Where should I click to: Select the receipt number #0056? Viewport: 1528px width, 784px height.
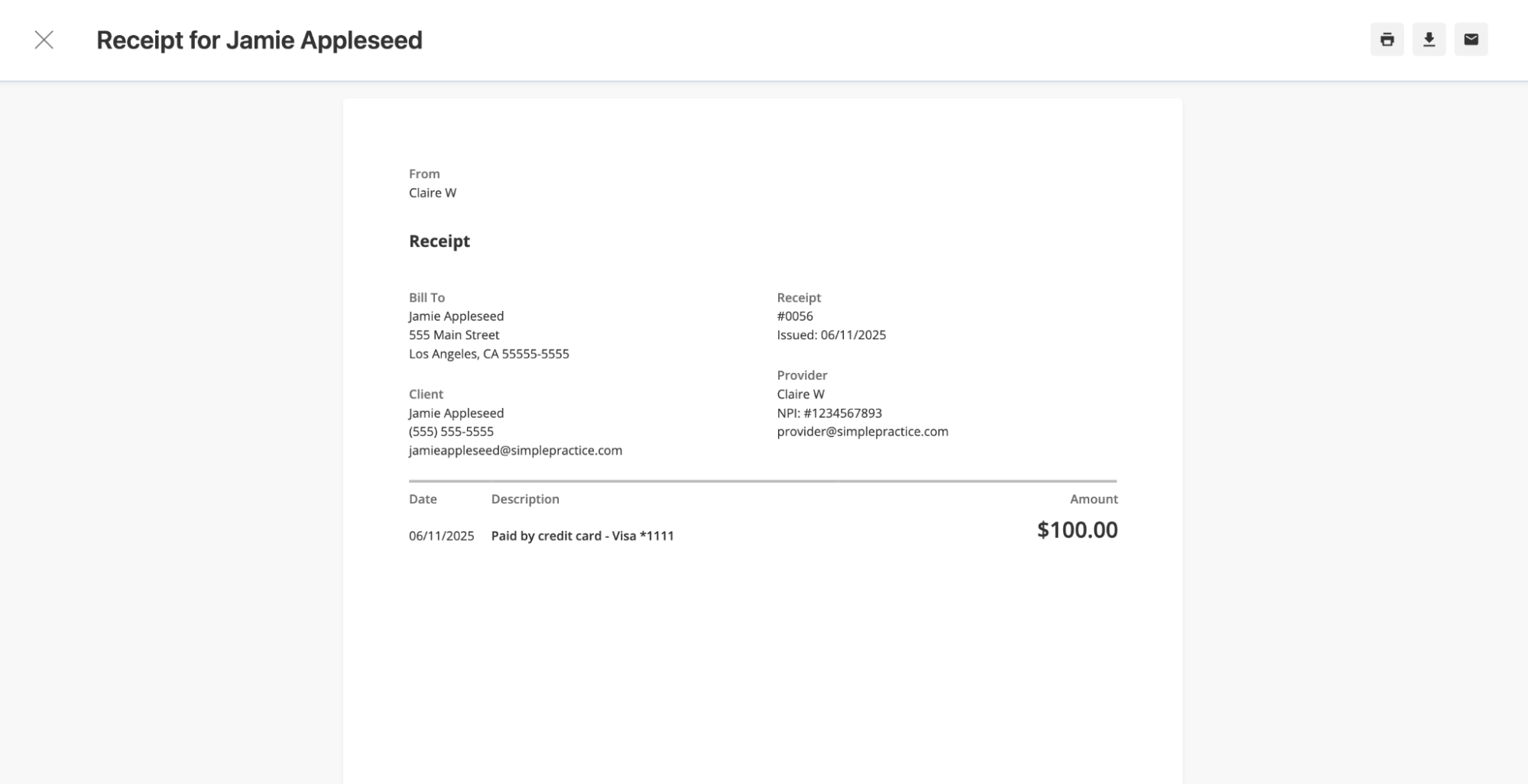795,316
